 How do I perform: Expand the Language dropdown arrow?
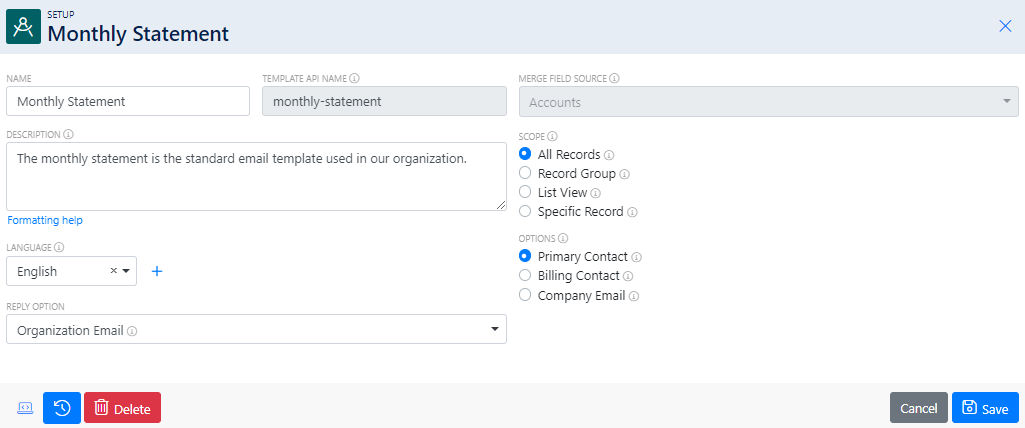126,271
